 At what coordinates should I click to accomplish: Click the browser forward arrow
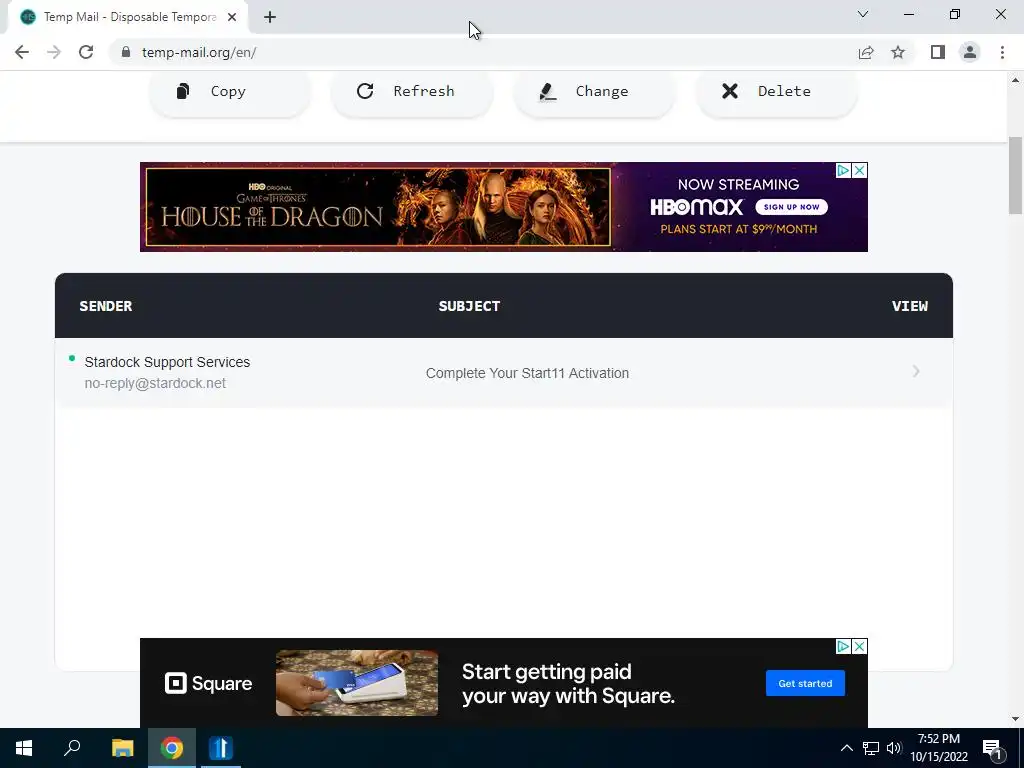[54, 52]
